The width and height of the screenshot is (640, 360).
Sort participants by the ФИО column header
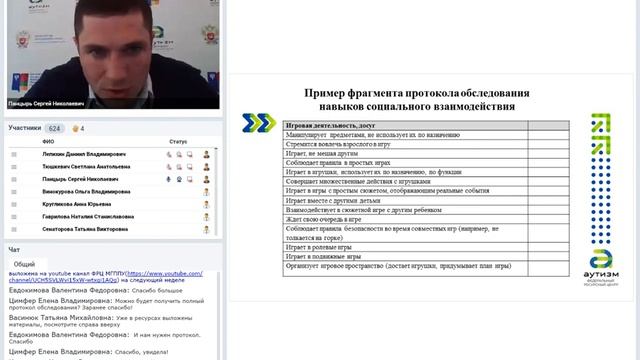(48, 142)
